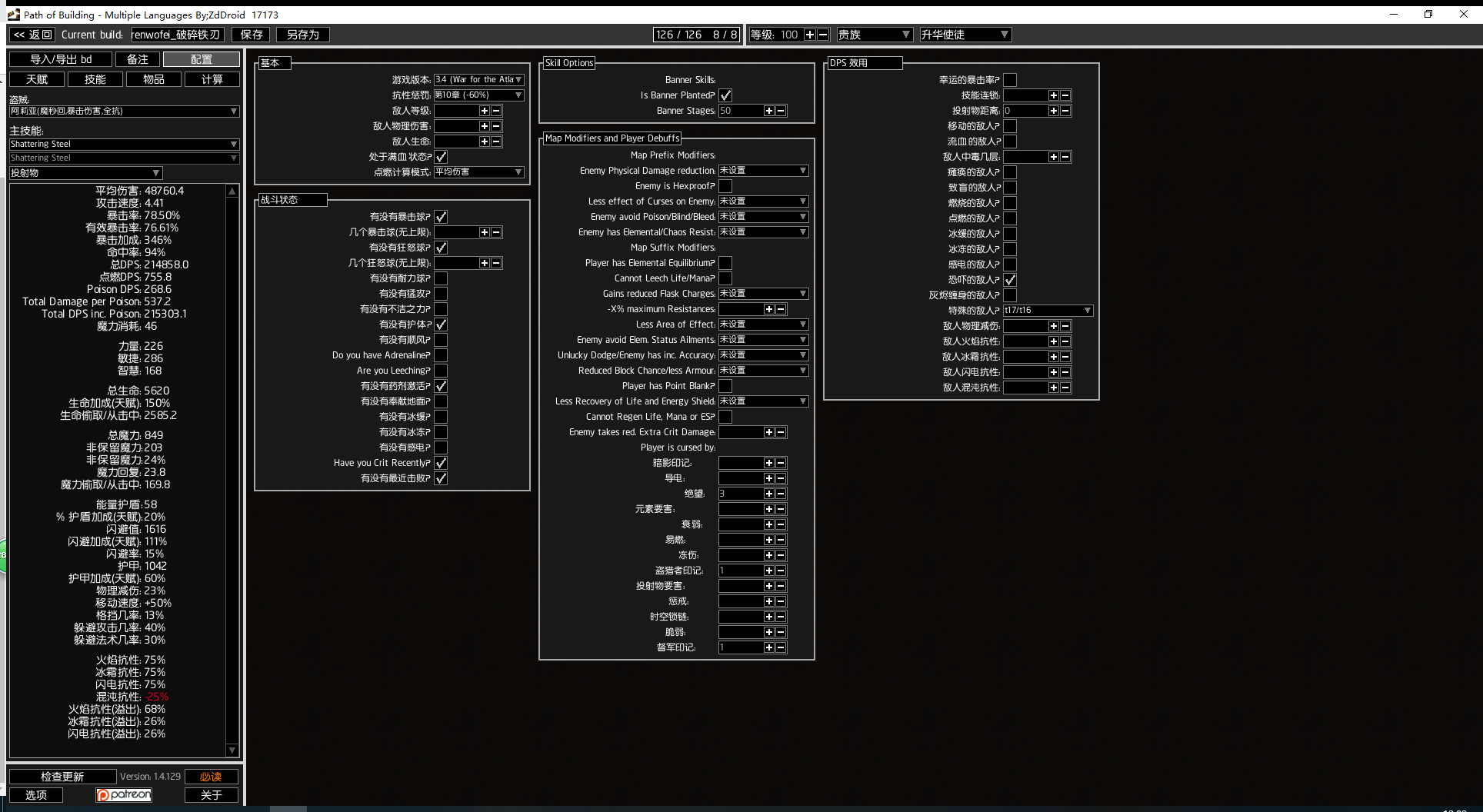This screenshot has height=812, width=1483.
Task: Click the << 返回 button
Action: pyautogui.click(x=32, y=35)
